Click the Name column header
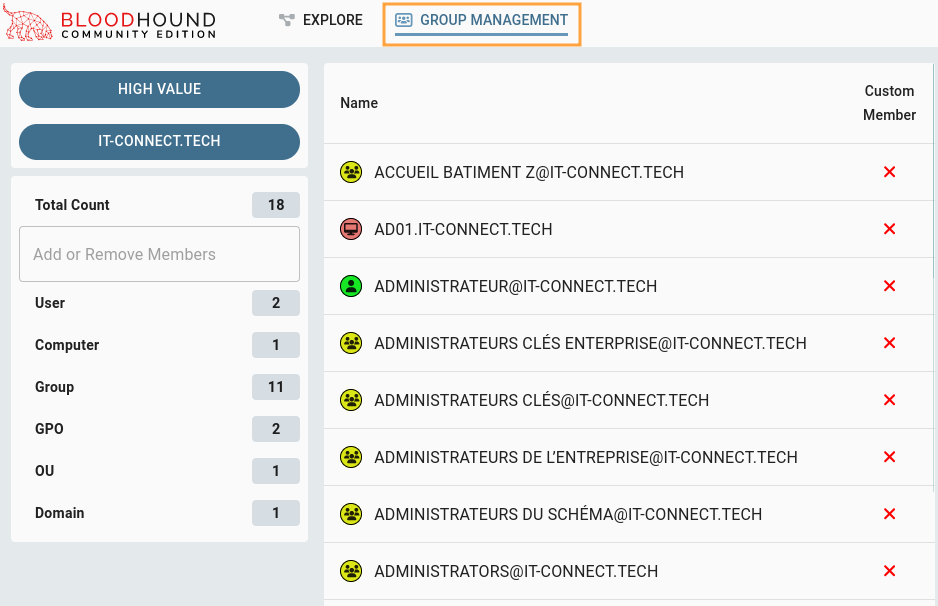Image resolution: width=938 pixels, height=606 pixels. point(359,103)
